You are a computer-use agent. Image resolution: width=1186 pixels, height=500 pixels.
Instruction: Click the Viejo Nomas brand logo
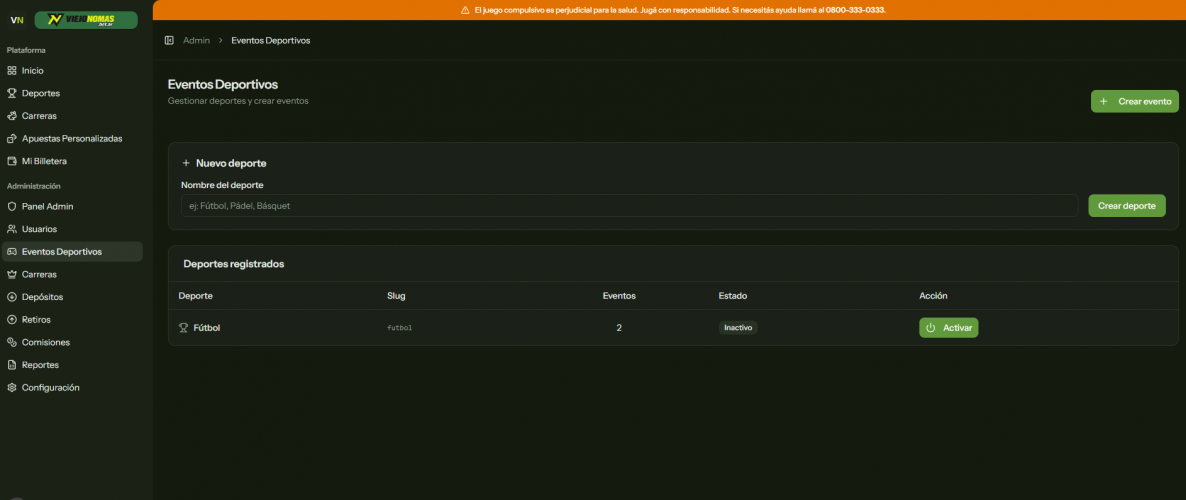[x=86, y=20]
